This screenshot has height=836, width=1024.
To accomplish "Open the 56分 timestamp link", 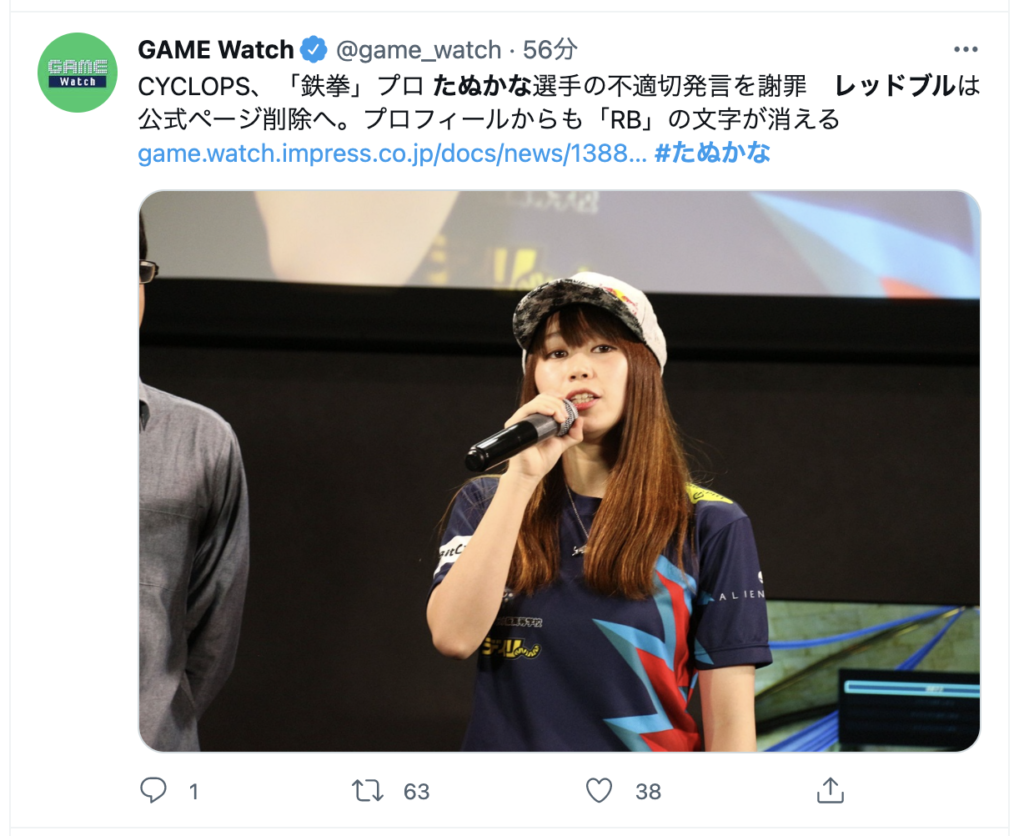I will tap(550, 50).
